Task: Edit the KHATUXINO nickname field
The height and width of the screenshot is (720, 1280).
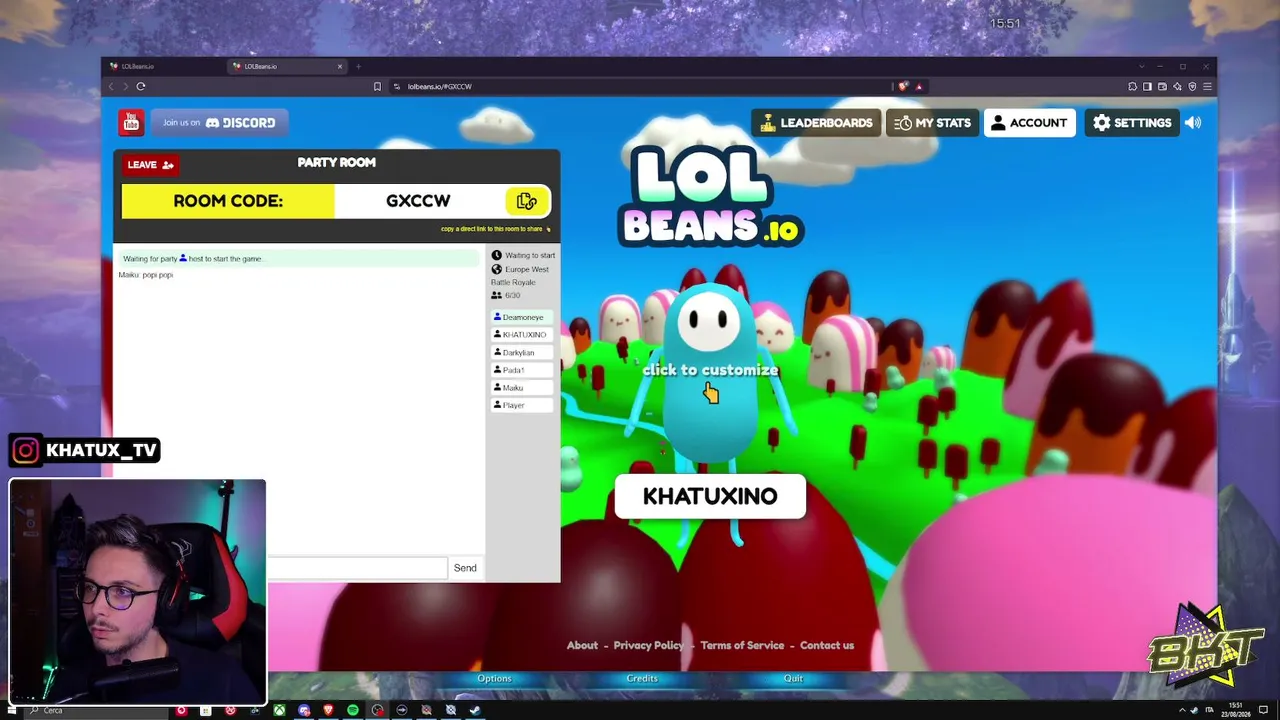Action: click(710, 497)
